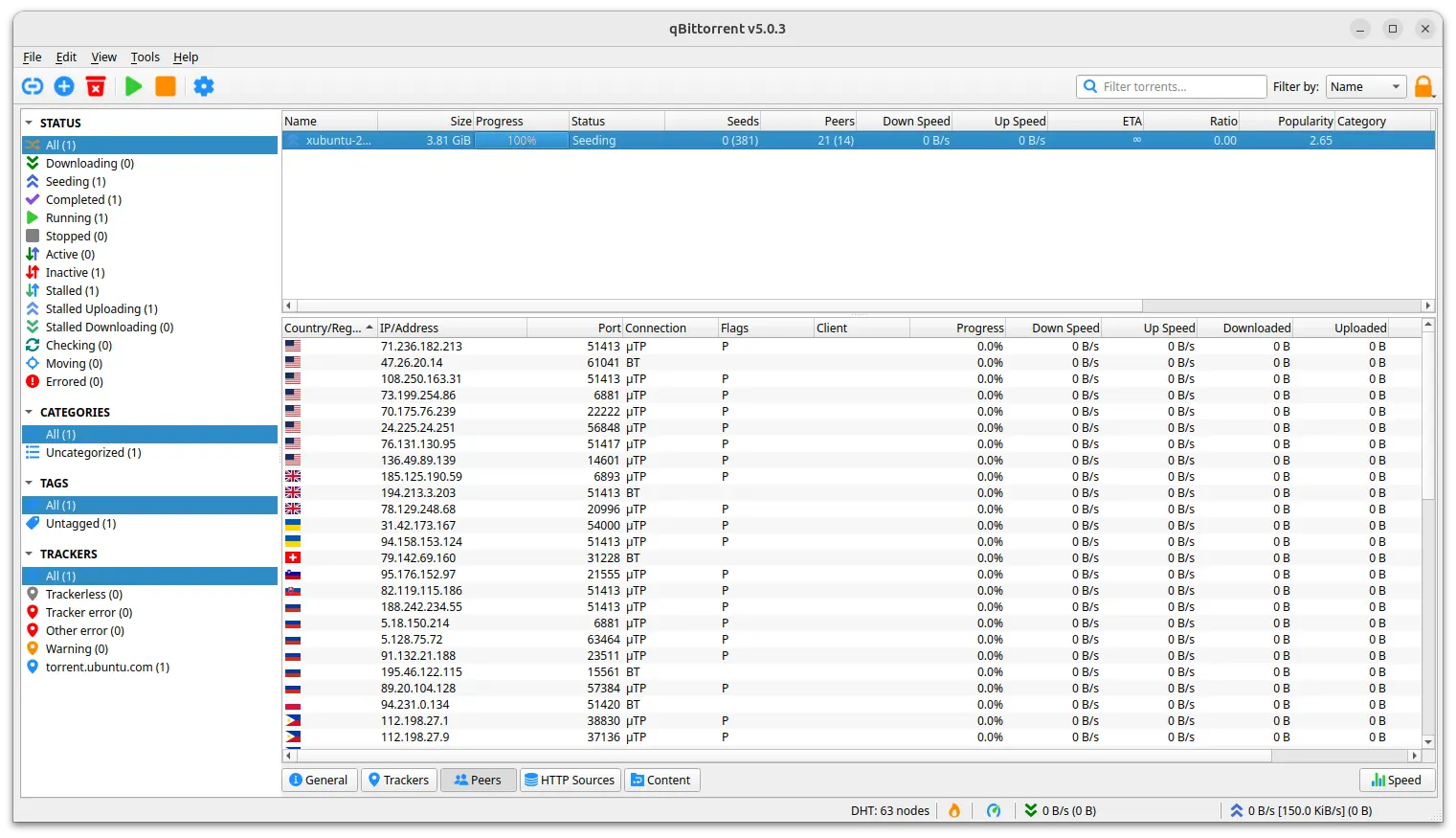The width and height of the screenshot is (1456, 838).
Task: Click the torrent's 100% progress bar
Action: click(522, 141)
